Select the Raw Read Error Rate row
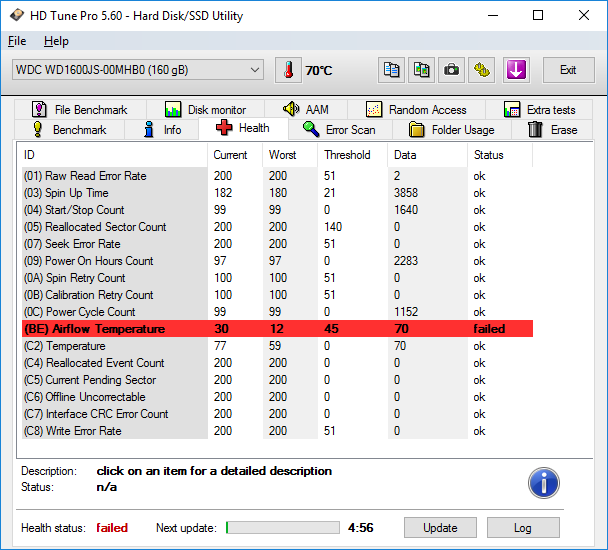The image size is (608, 550). [x=277, y=176]
